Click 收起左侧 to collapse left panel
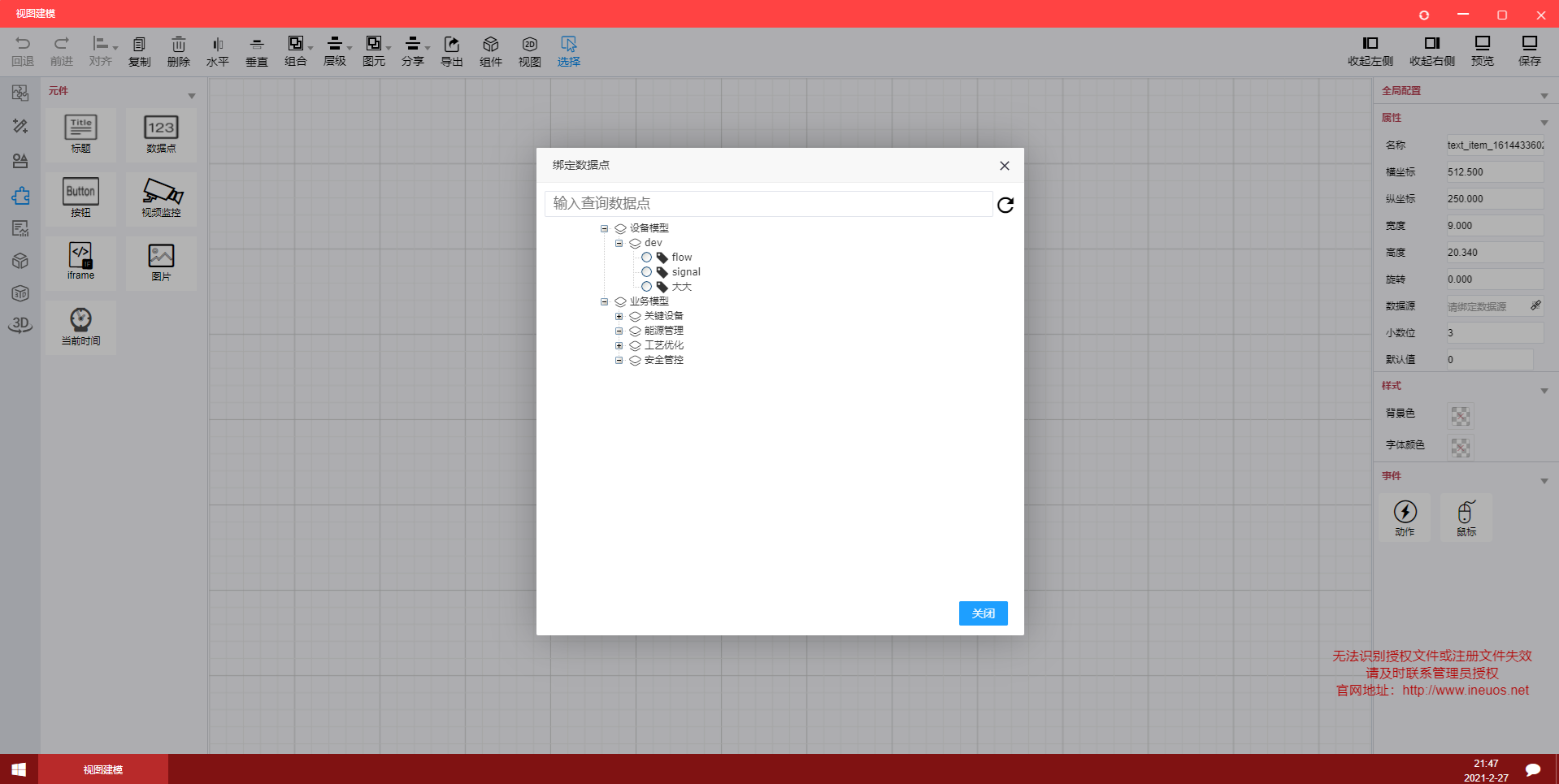 tap(1370, 50)
